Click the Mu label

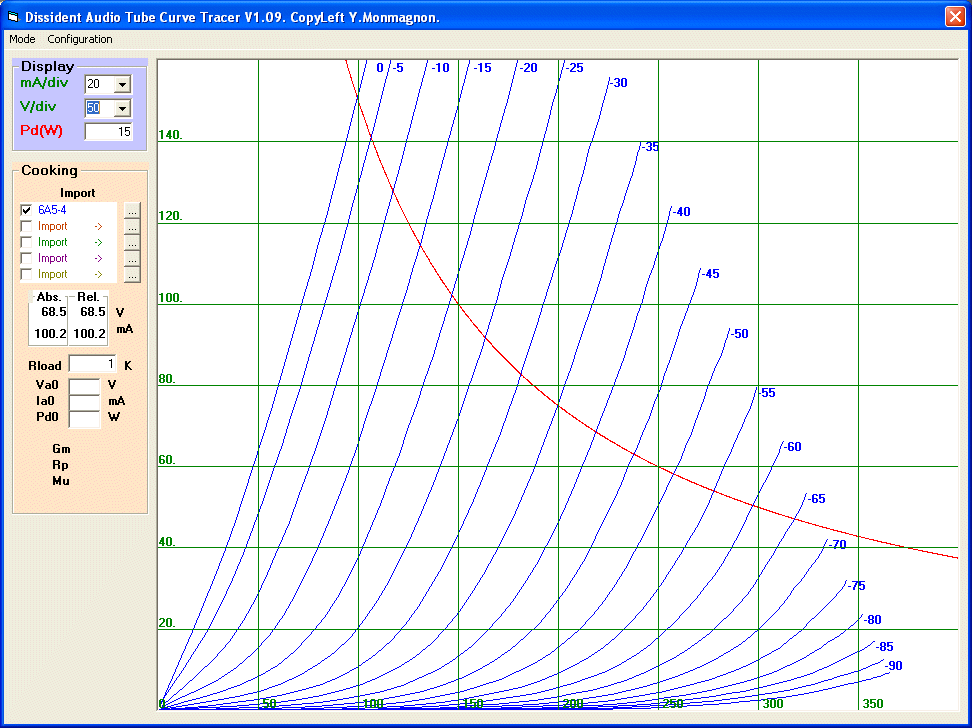pyautogui.click(x=61, y=481)
